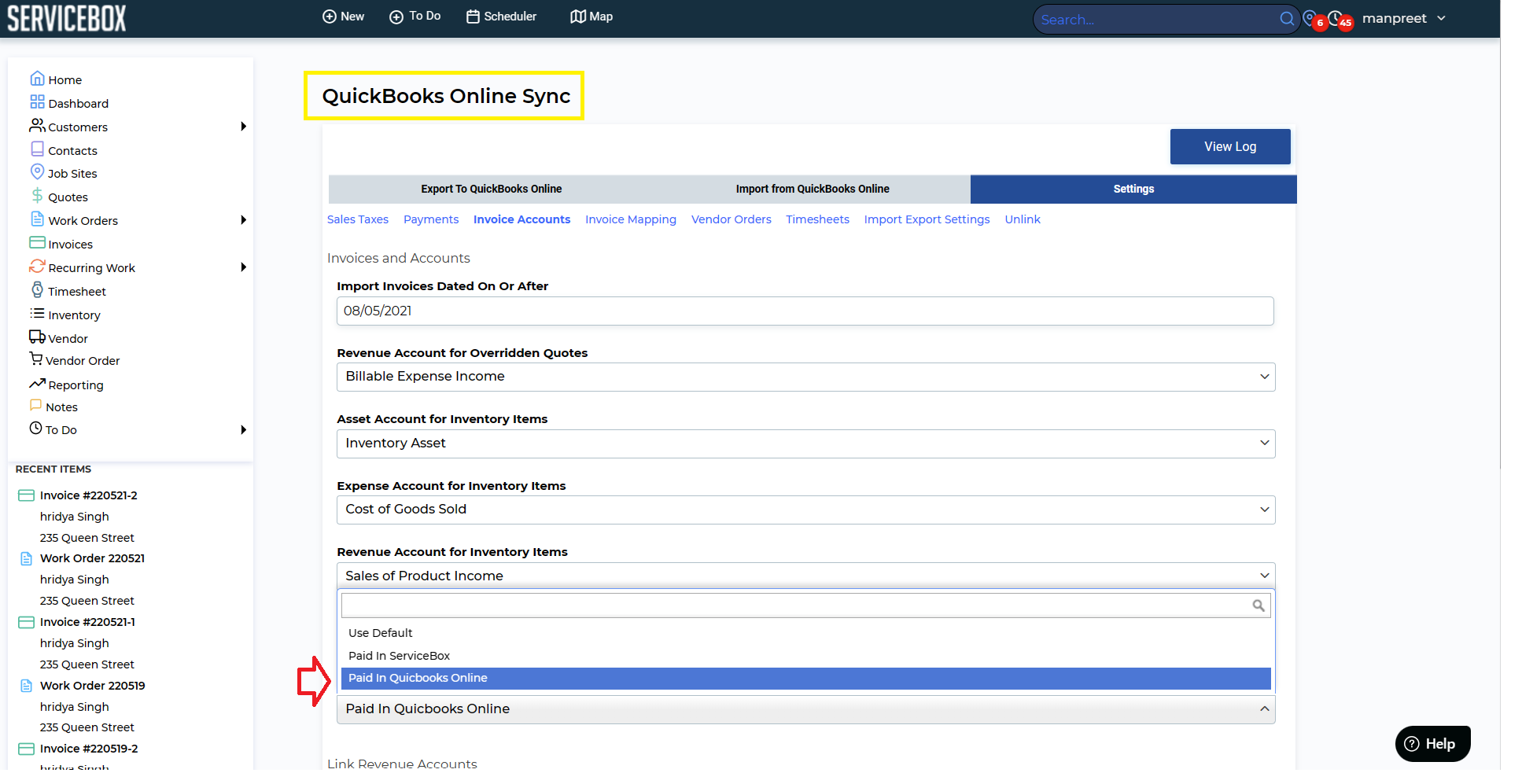Expand the manpreet user menu
1522x784 pixels.
point(1404,18)
